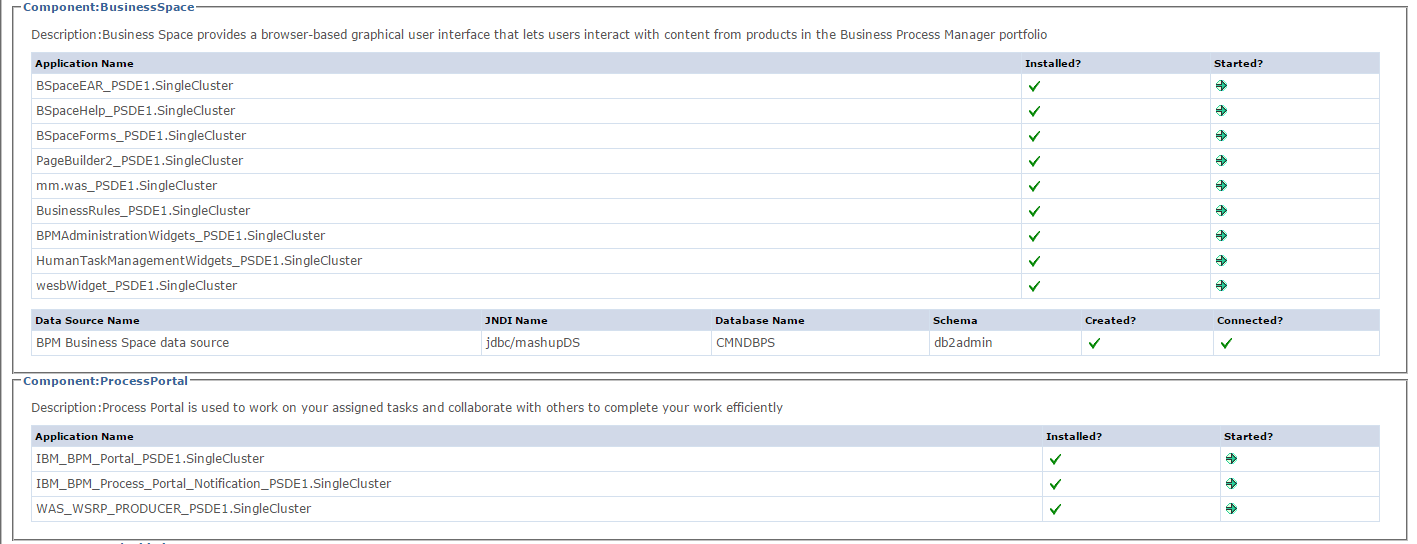The image size is (1417, 544).
Task: Click Started arrow for IBM_BPM_Portal_PSDE1.SingleCluster
Action: pos(1231,458)
